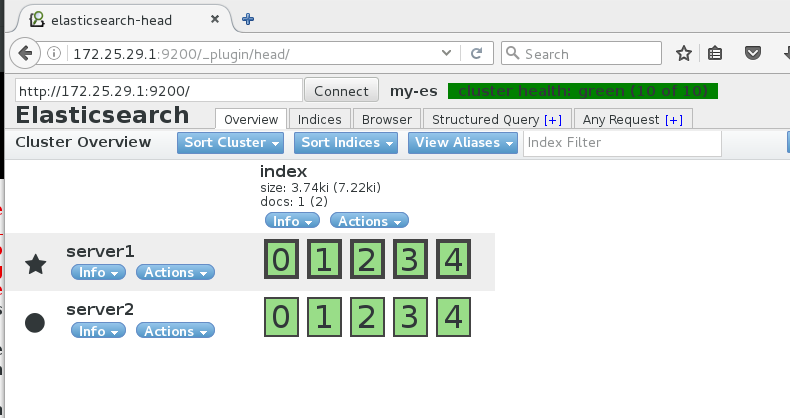Screen dimensions: 790x418
Task: Expand the Sort Cluster dropdown
Action: [230, 143]
